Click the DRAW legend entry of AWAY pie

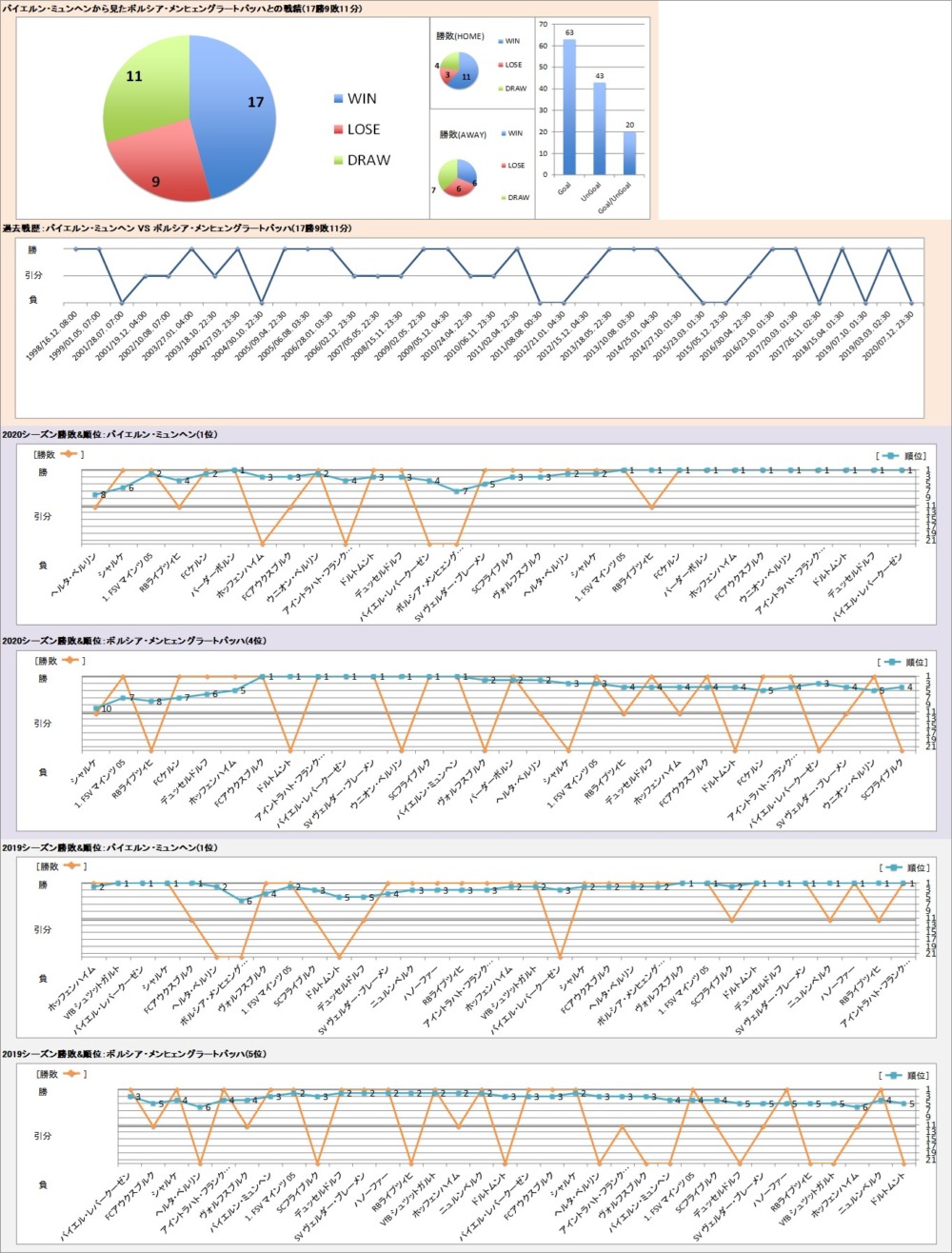pos(511,197)
